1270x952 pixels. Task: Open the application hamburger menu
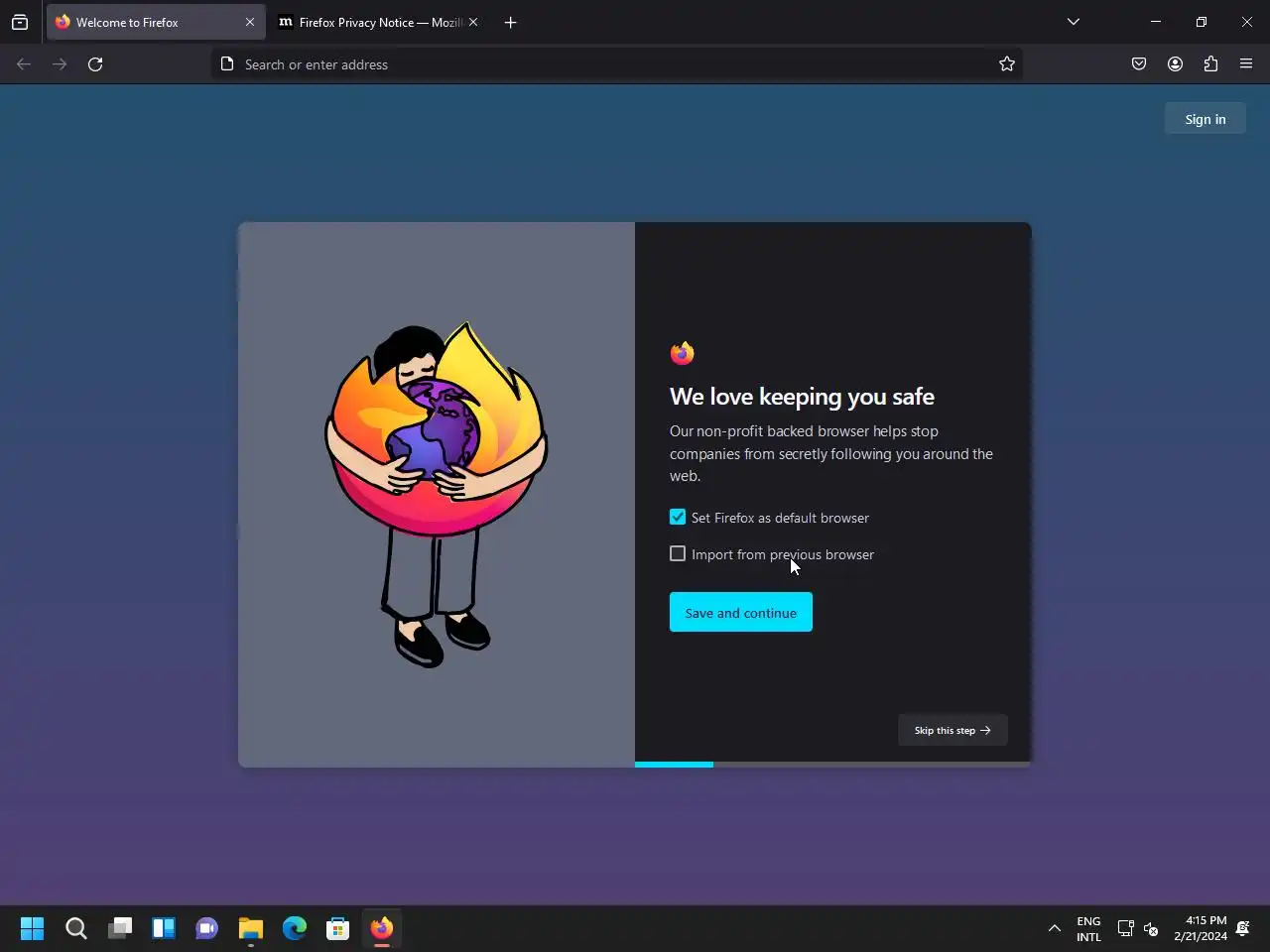click(1246, 64)
